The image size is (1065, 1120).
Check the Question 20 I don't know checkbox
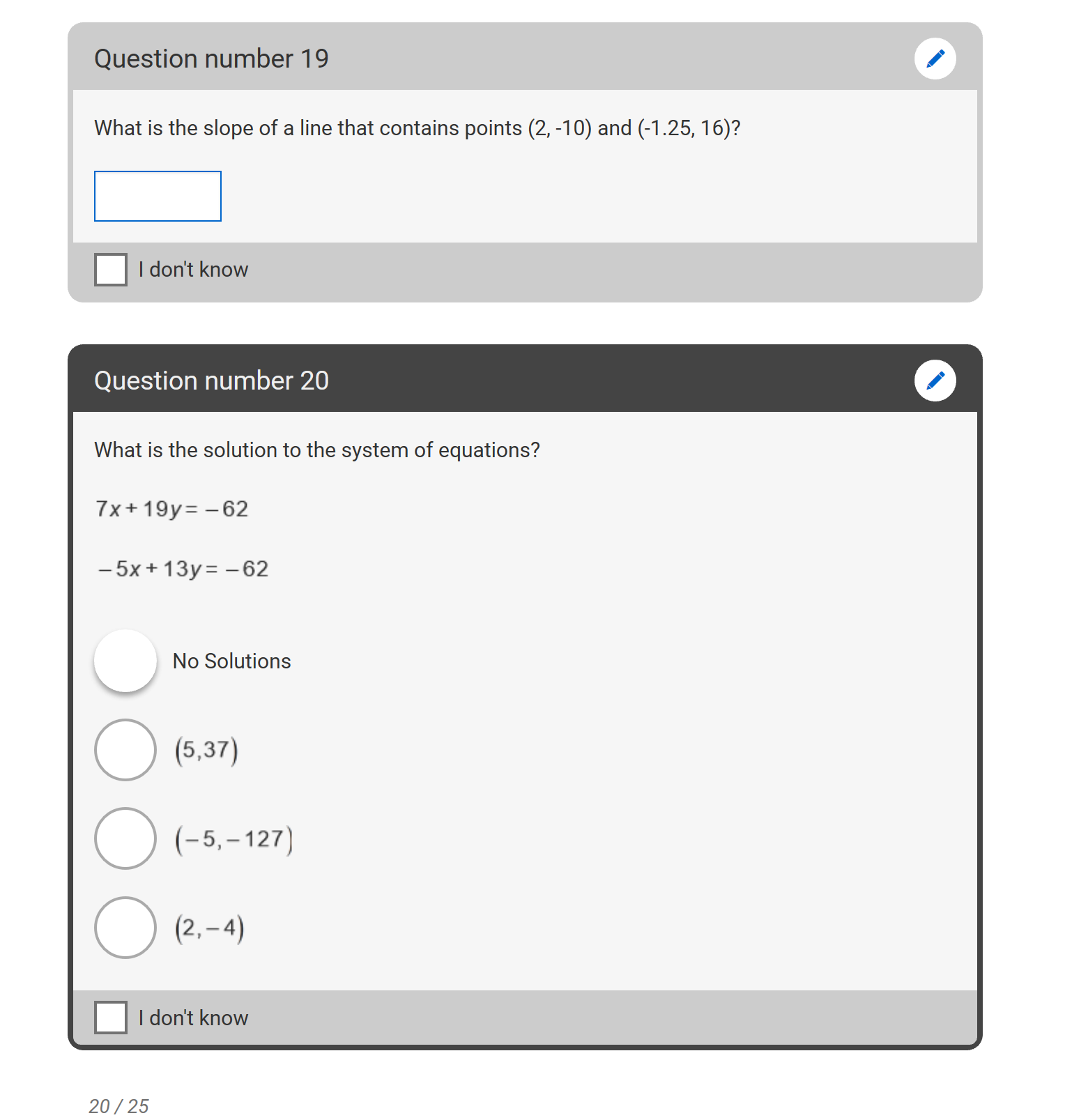point(111,1018)
